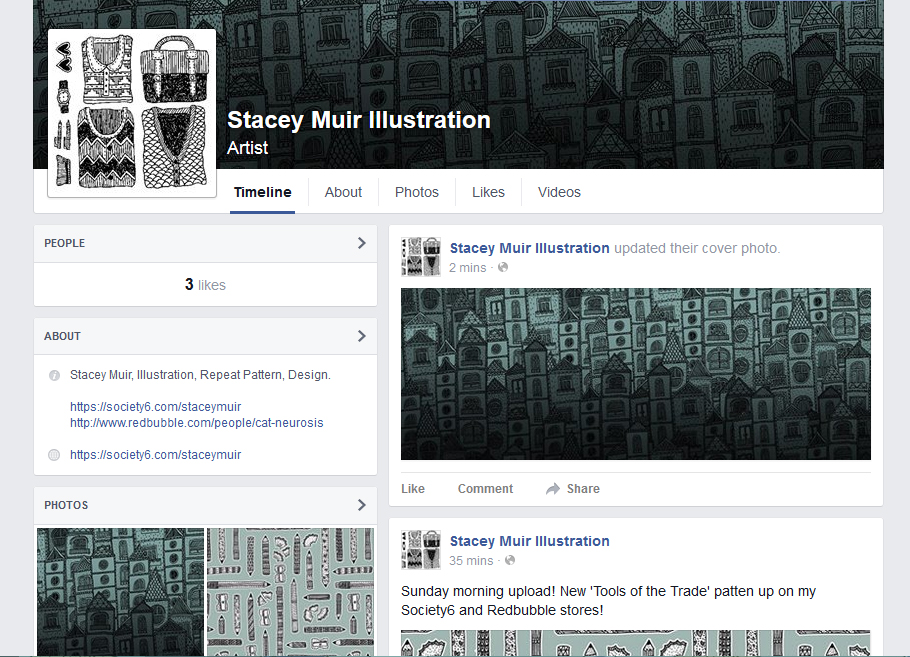
Task: Open the Tools of the Trade post image
Action: (635, 643)
